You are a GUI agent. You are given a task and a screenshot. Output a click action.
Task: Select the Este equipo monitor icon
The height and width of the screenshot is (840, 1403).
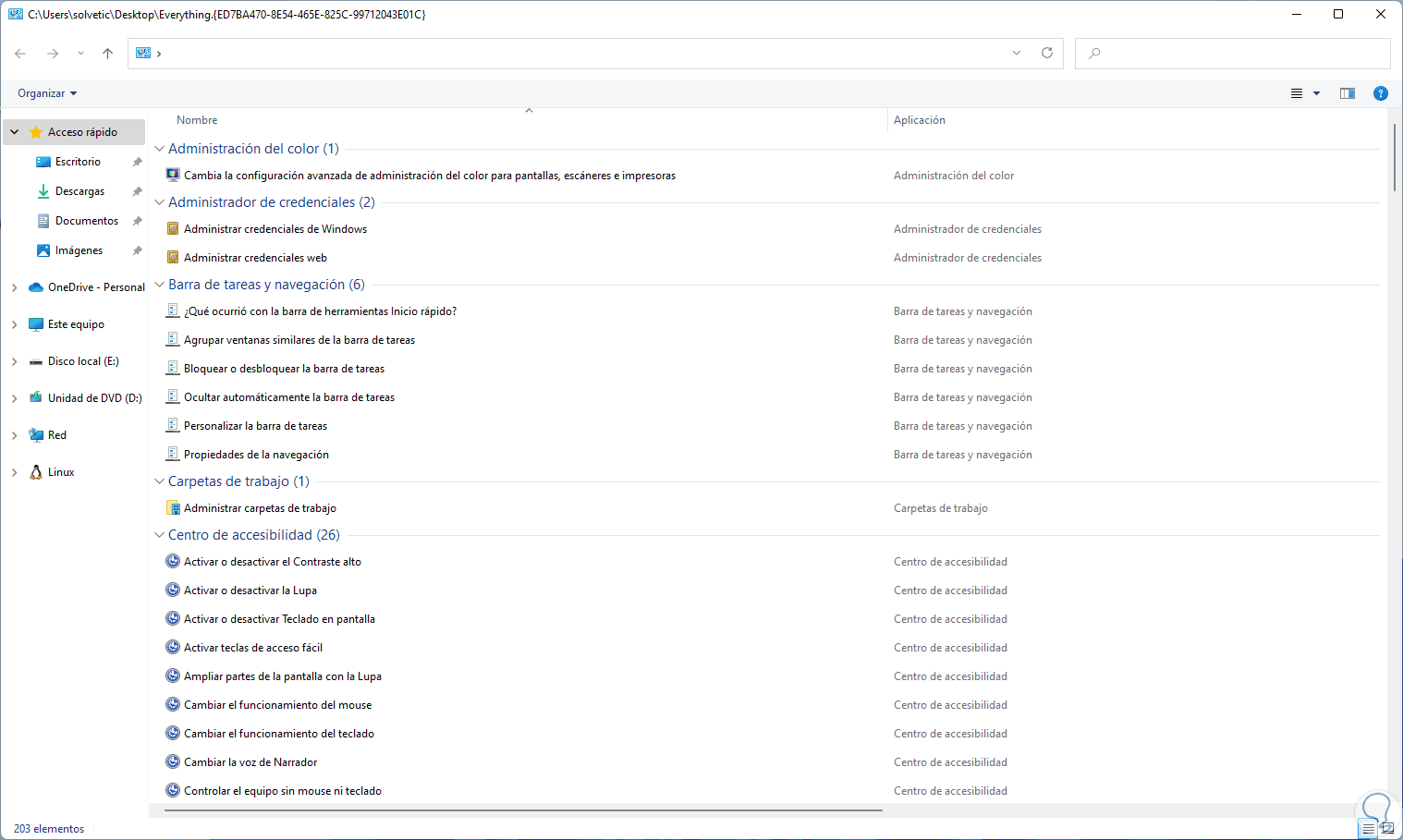pyautogui.click(x=36, y=324)
